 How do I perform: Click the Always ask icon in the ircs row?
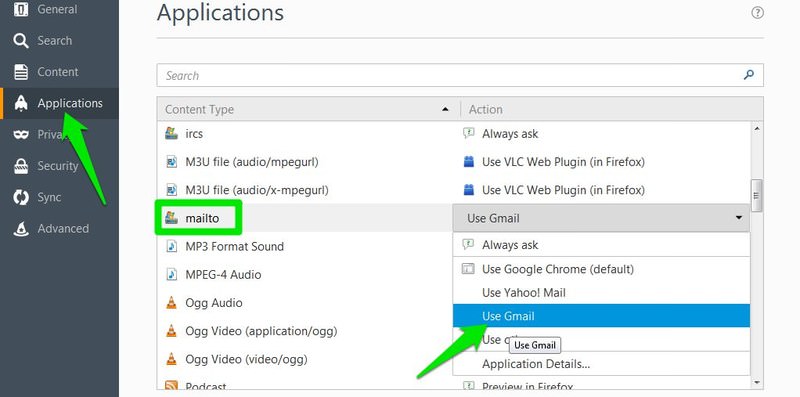point(468,134)
